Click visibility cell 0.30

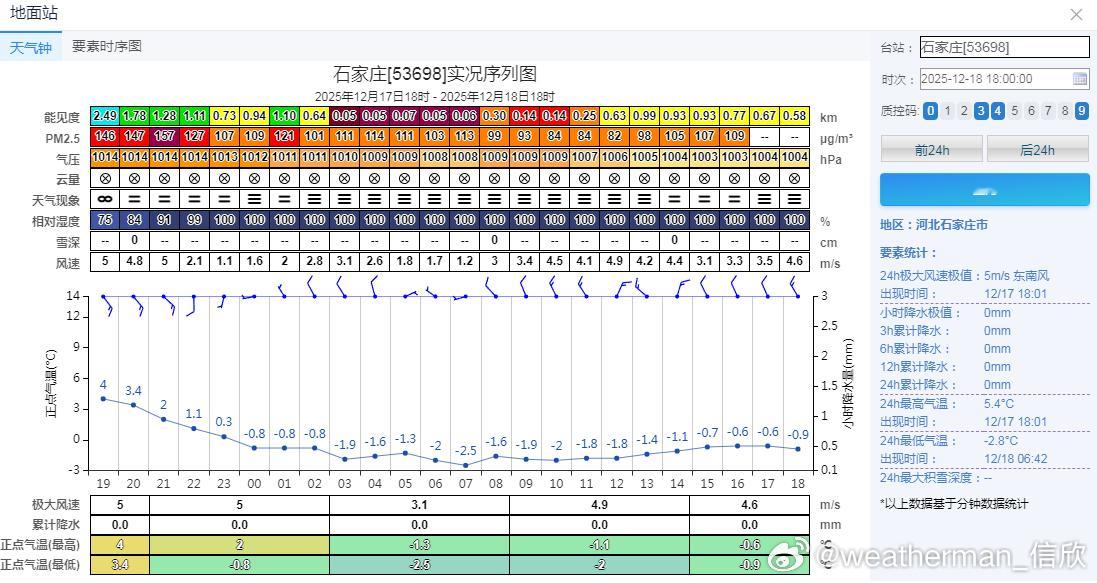(495, 115)
